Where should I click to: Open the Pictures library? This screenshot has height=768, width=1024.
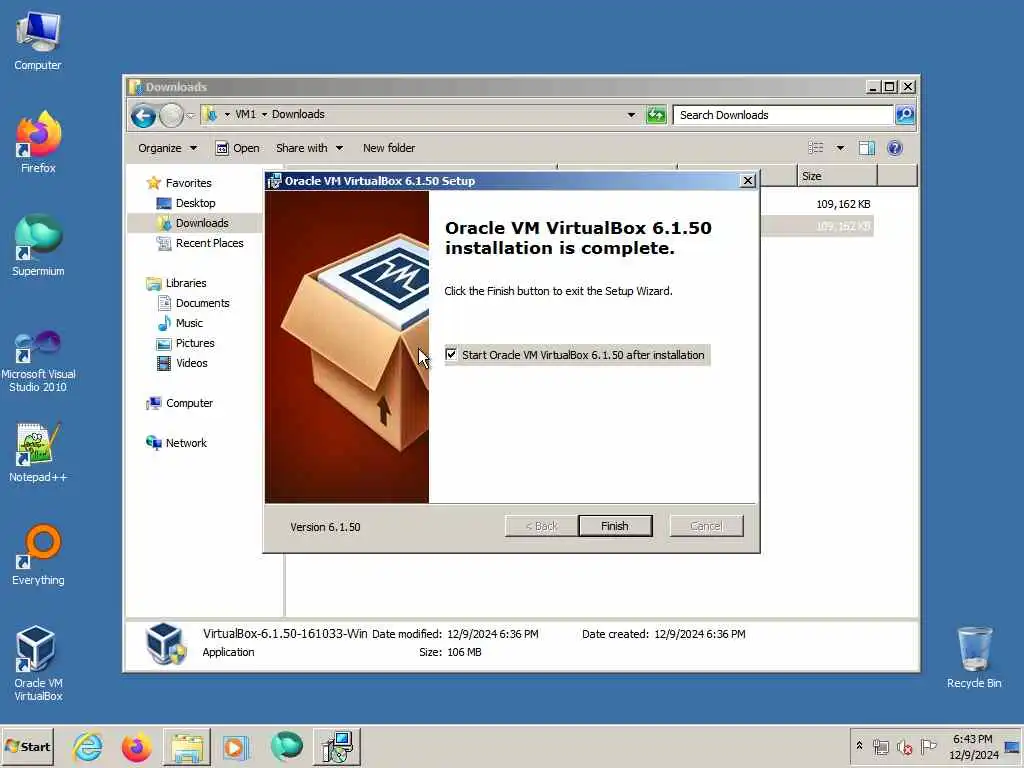(x=195, y=343)
